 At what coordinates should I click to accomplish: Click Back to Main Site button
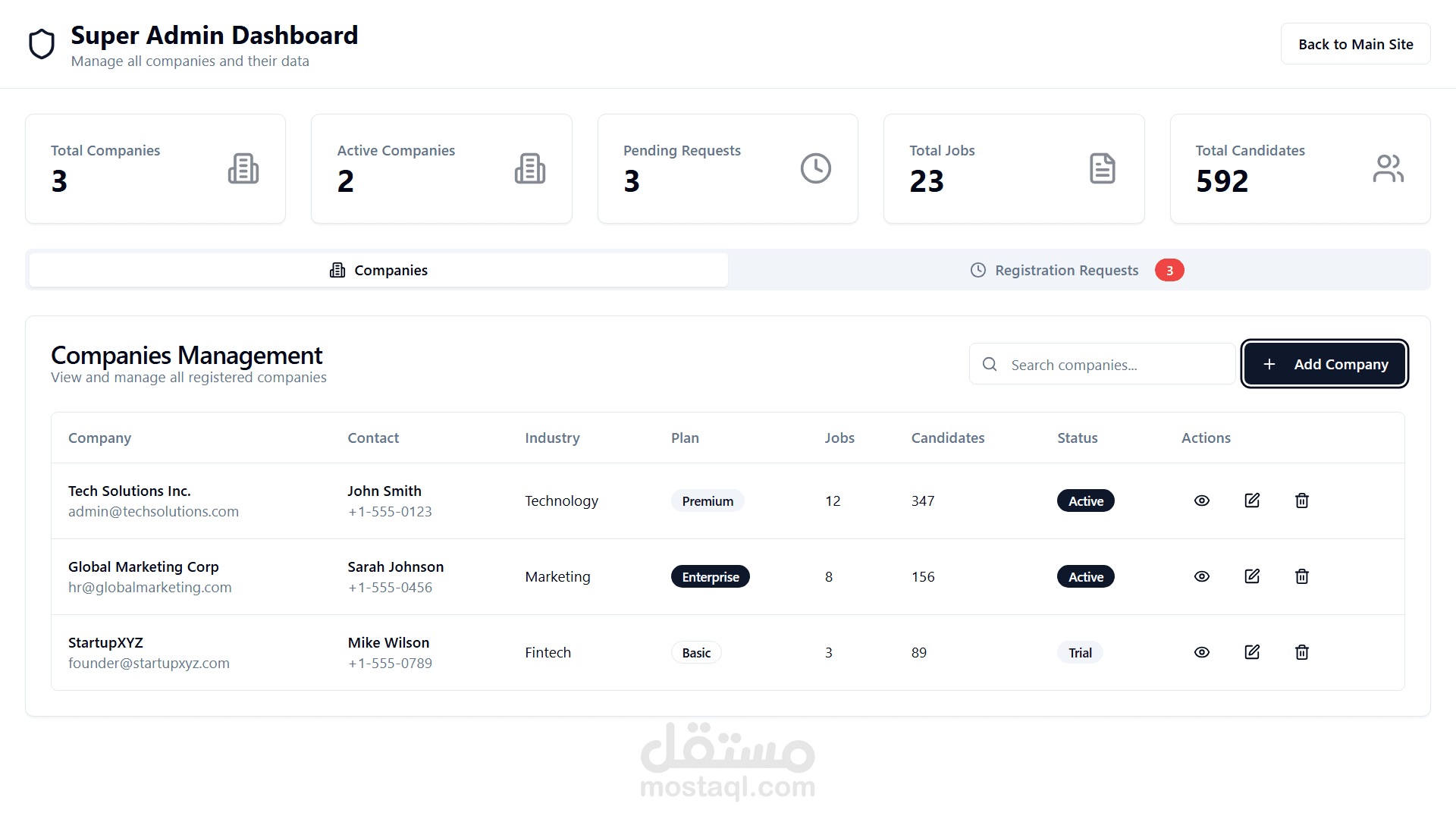(1355, 44)
